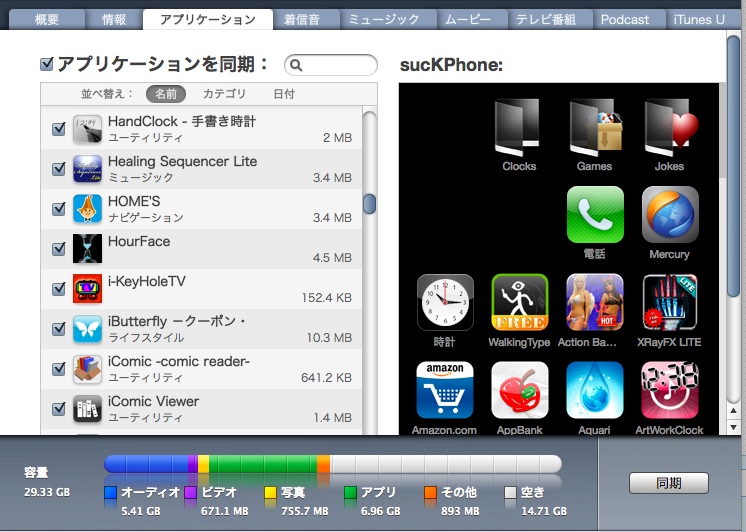Open the 情報 tab
The height and width of the screenshot is (532, 746).
tap(114, 20)
